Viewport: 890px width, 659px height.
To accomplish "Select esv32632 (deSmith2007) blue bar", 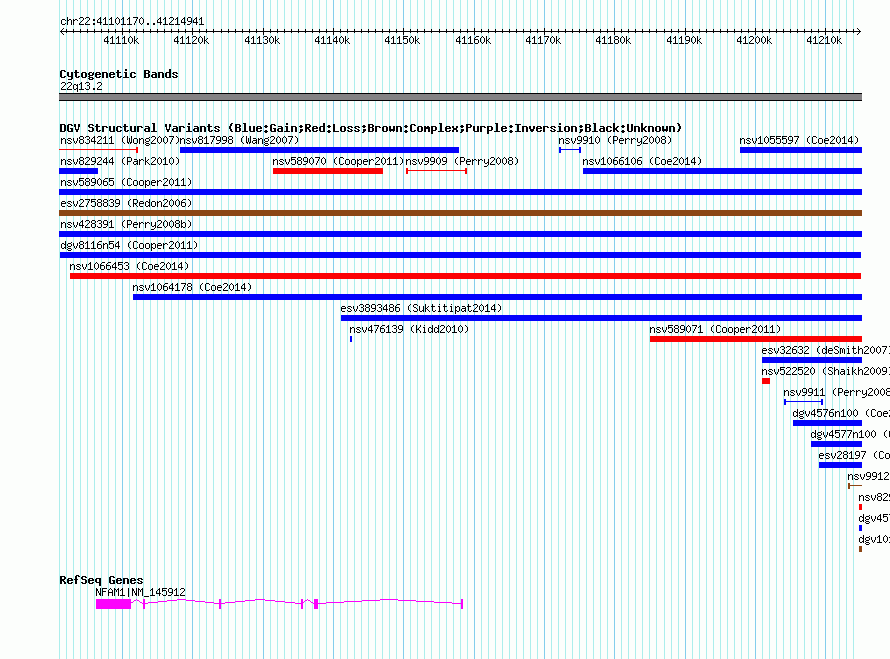I will click(x=812, y=360).
